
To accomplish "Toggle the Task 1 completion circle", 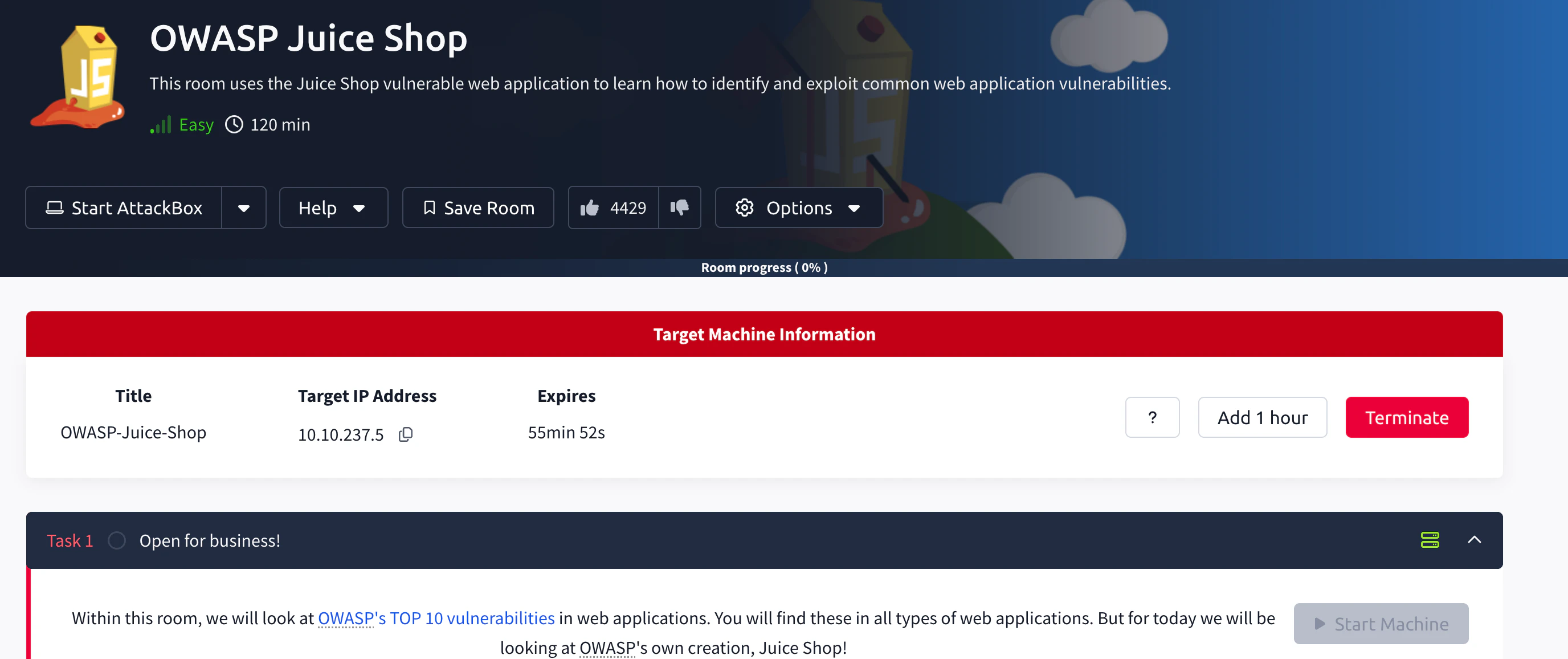I will (x=116, y=540).
